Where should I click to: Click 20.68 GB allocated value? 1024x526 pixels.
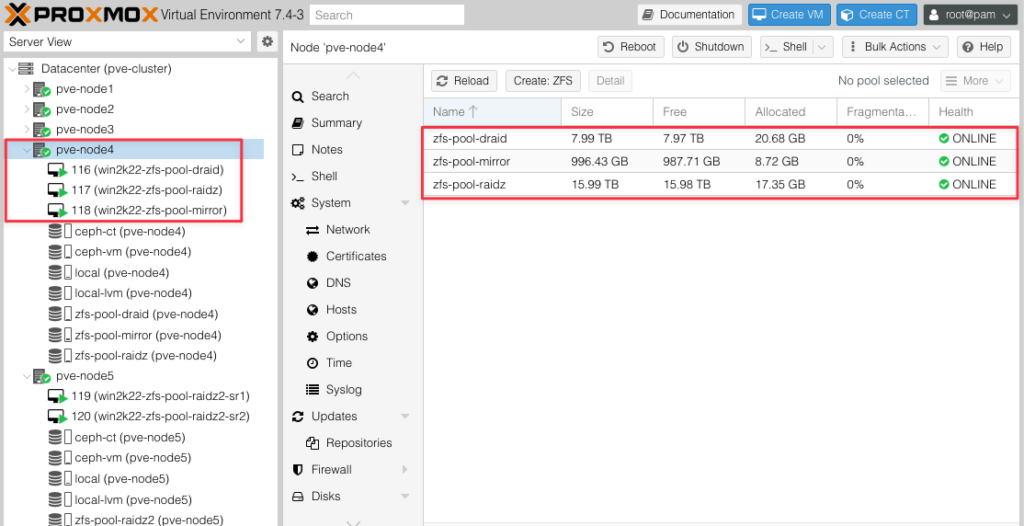click(x=780, y=139)
